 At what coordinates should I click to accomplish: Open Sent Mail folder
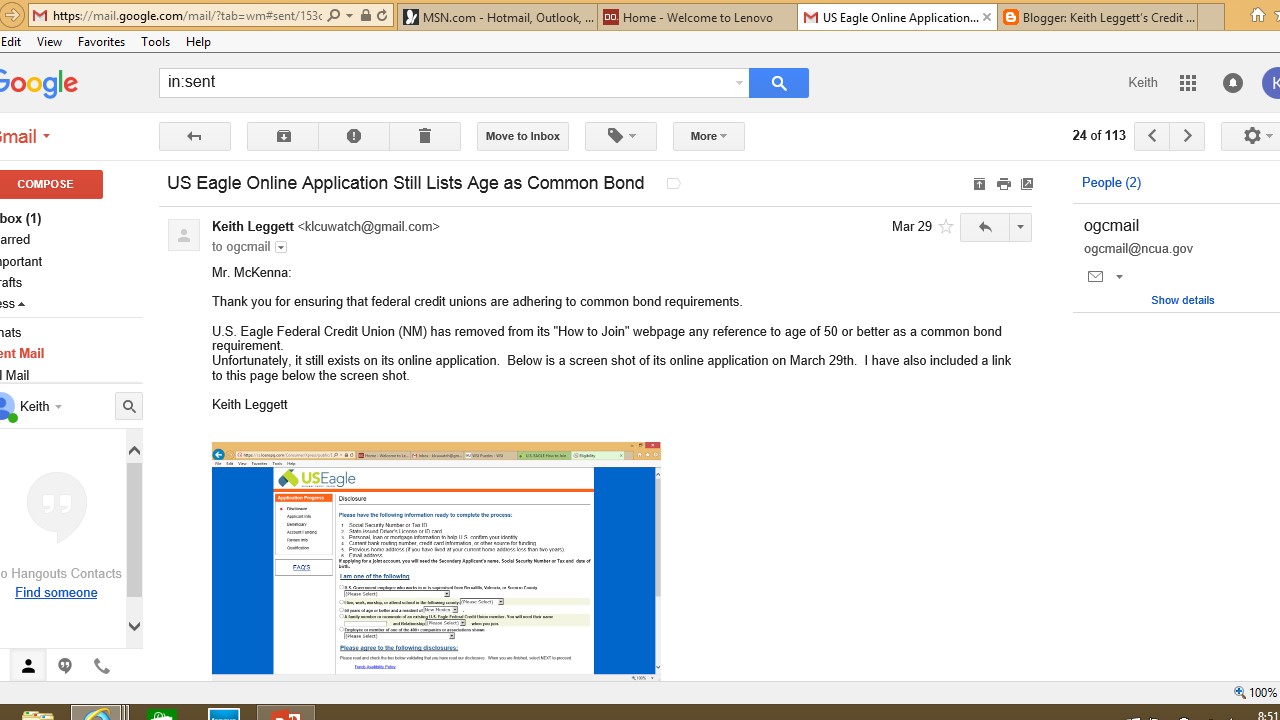coord(22,353)
